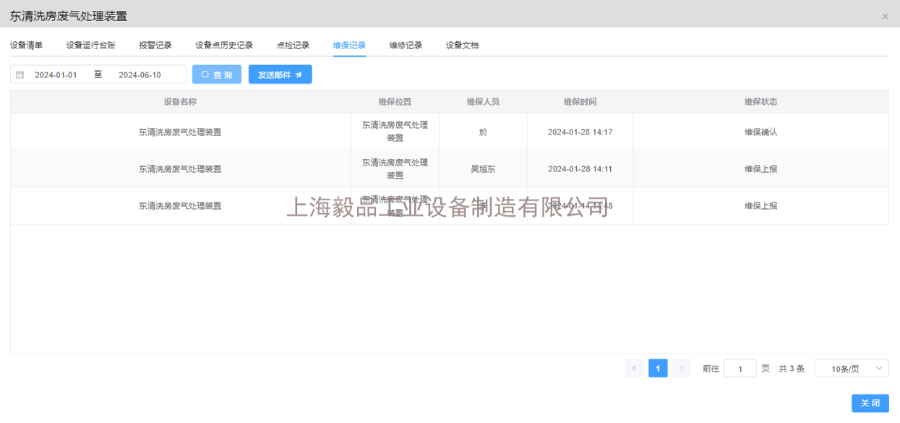Viewport: 900px width, 423px height.
Task: Open the 点检记录 tab
Action: (293, 45)
